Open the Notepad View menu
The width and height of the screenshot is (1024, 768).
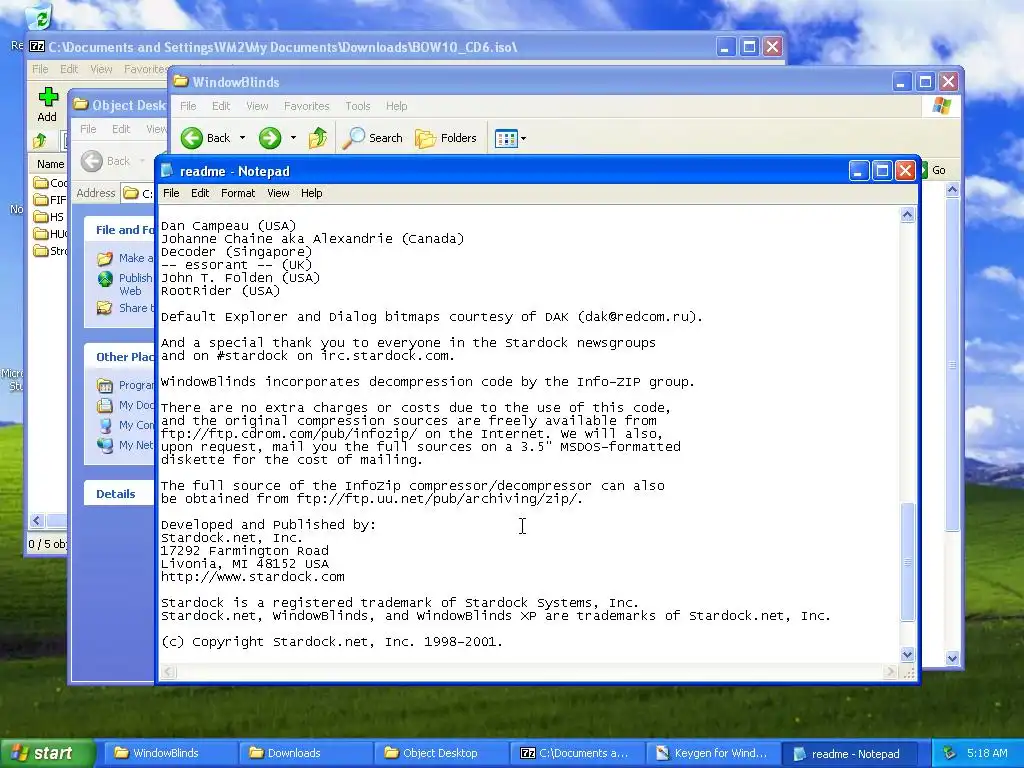point(278,193)
